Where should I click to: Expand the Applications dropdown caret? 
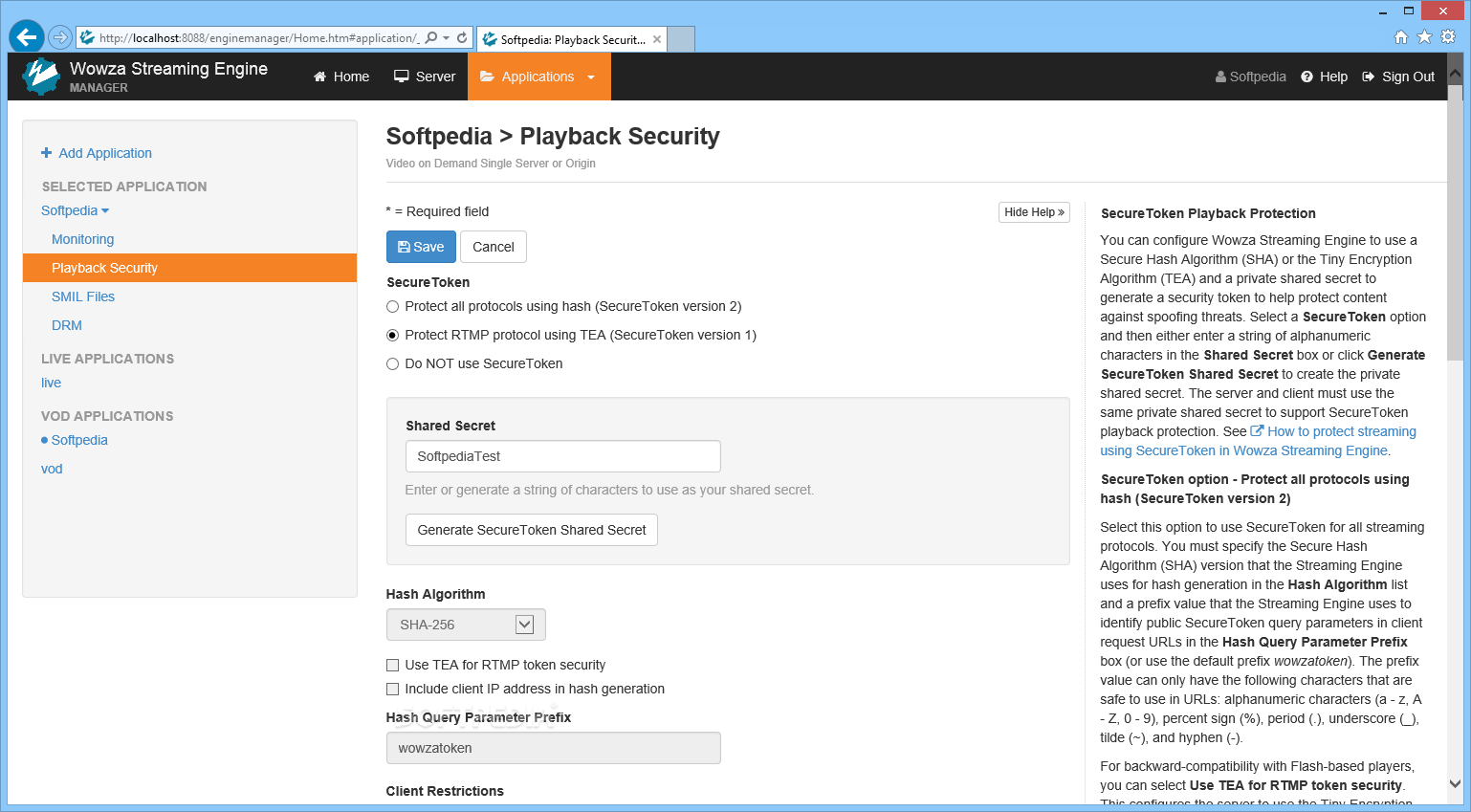click(x=591, y=77)
